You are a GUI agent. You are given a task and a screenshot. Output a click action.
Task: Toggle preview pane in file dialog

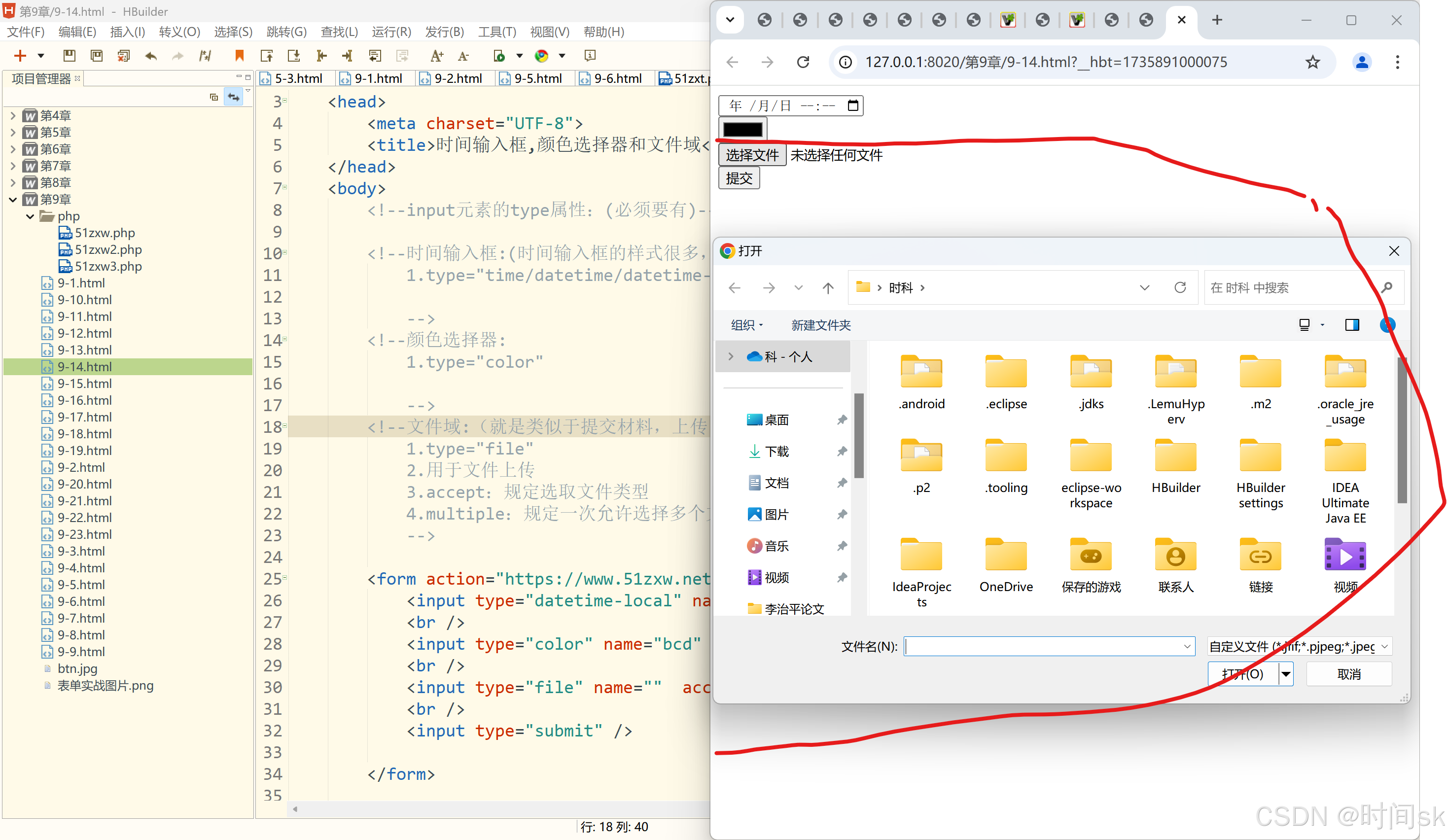coord(1352,325)
